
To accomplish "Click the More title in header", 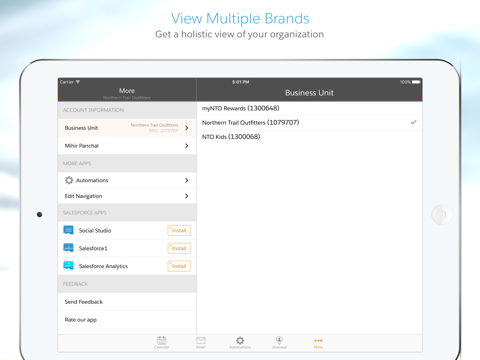I will tap(127, 91).
